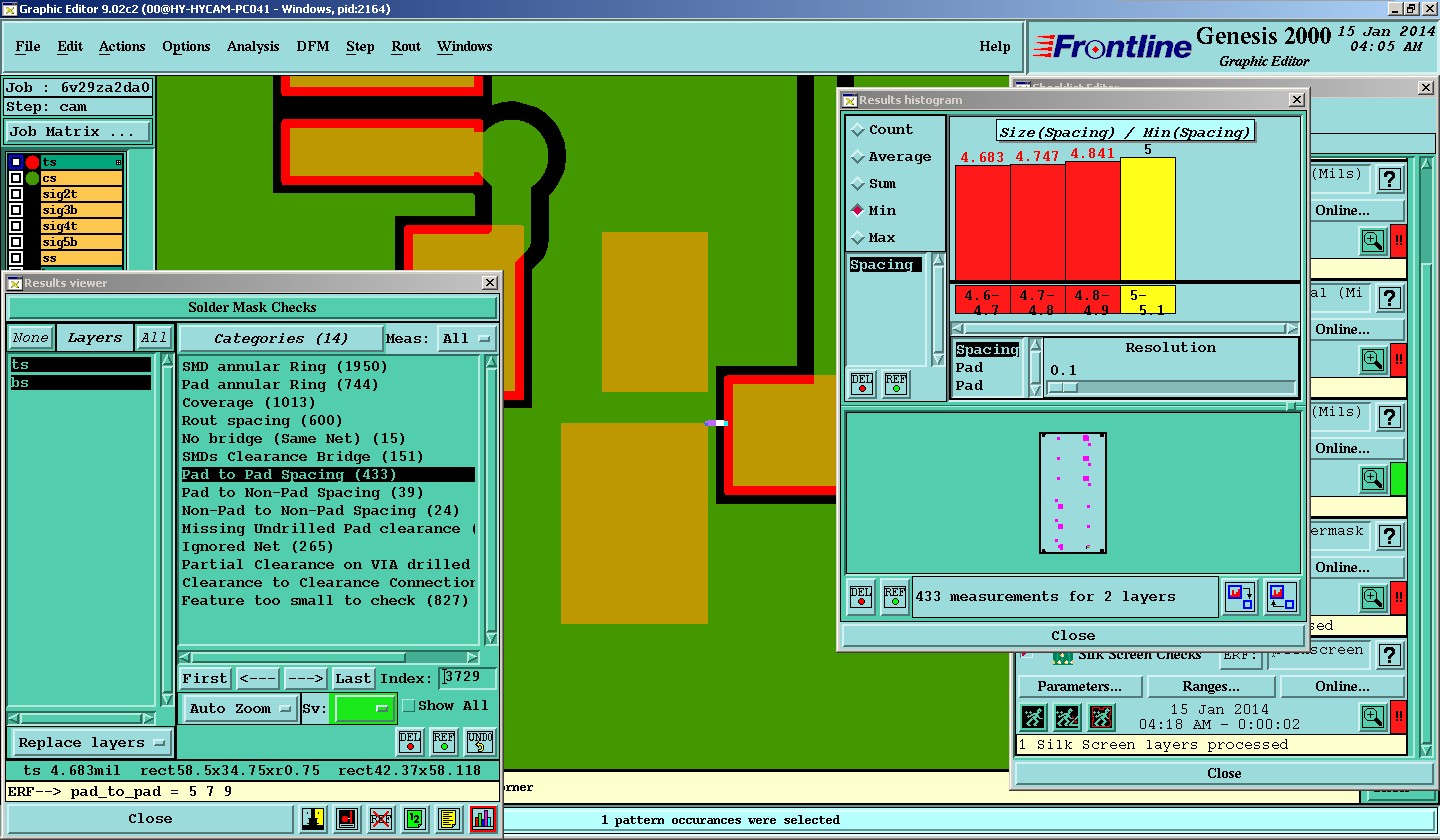Open the Actions menu

tap(122, 47)
